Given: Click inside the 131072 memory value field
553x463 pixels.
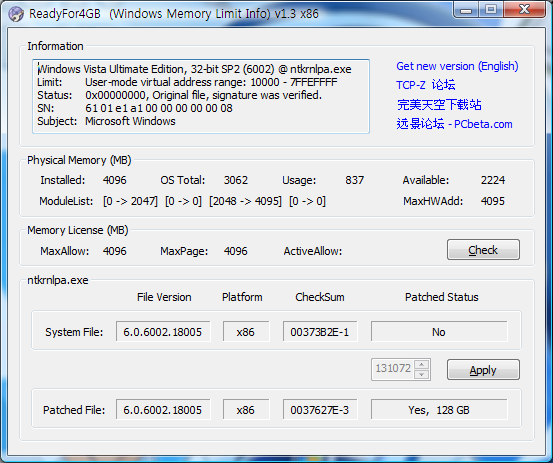Looking at the screenshot, I should 393,369.
